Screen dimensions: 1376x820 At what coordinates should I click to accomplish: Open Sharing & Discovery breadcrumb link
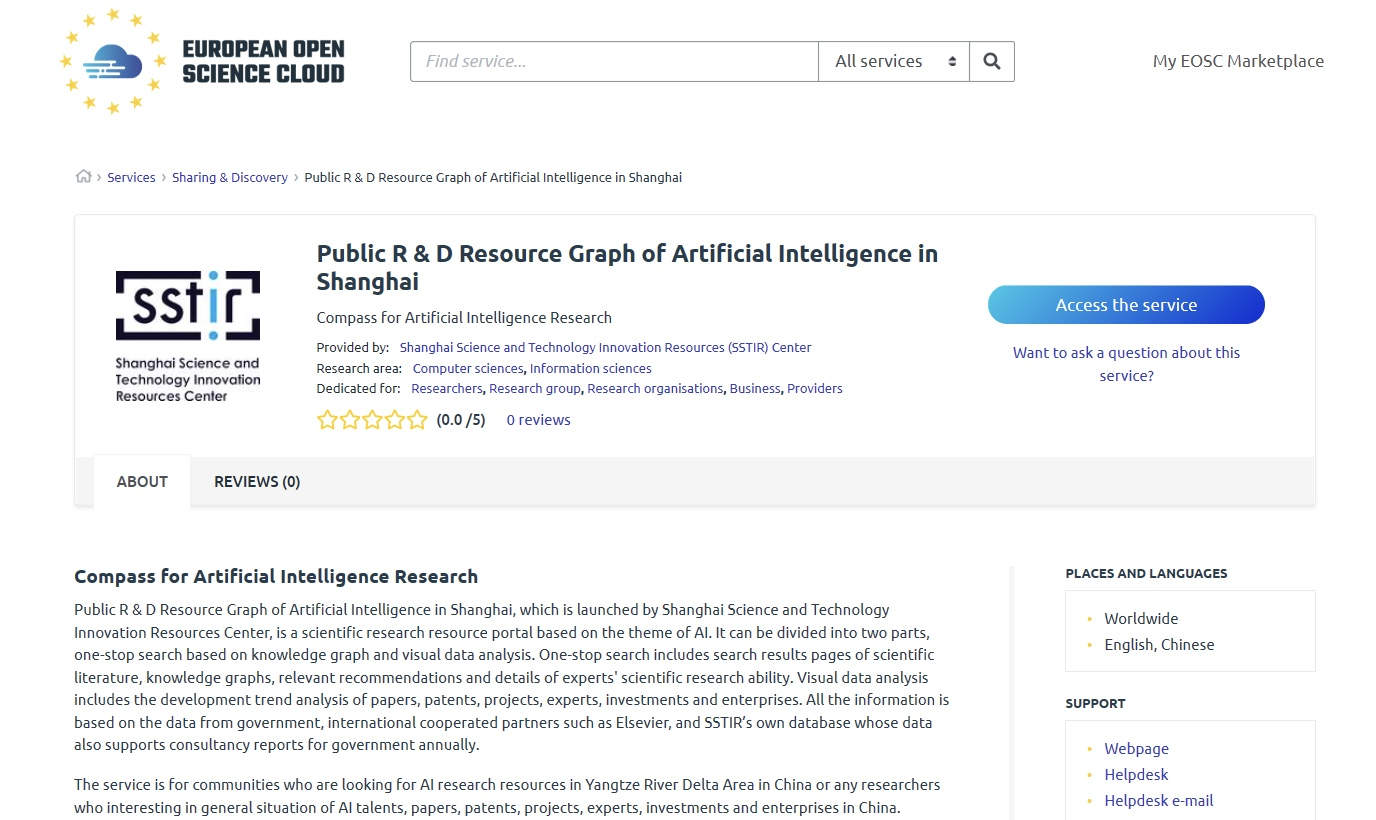click(x=230, y=177)
